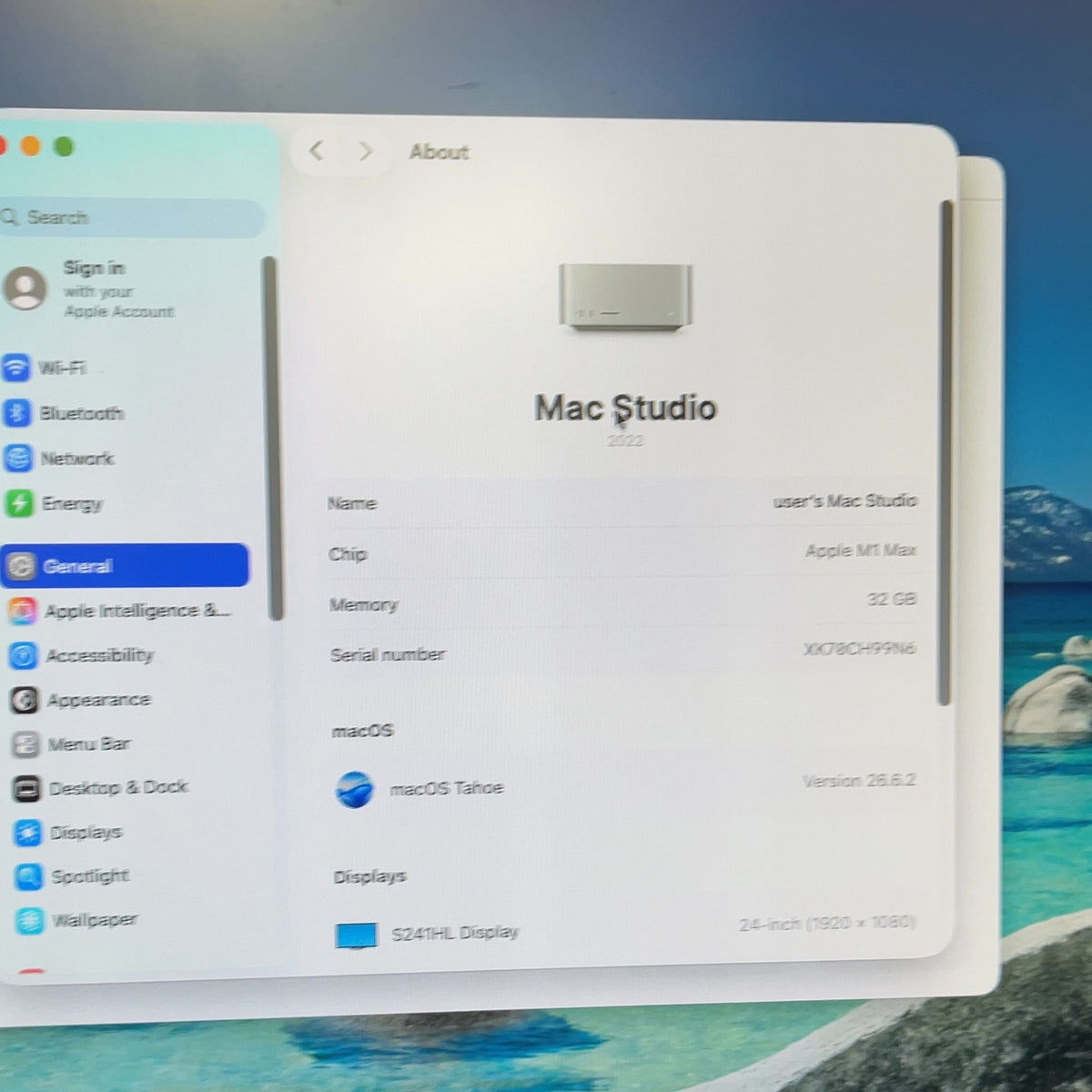Click the "Chip" row label

coord(347,554)
